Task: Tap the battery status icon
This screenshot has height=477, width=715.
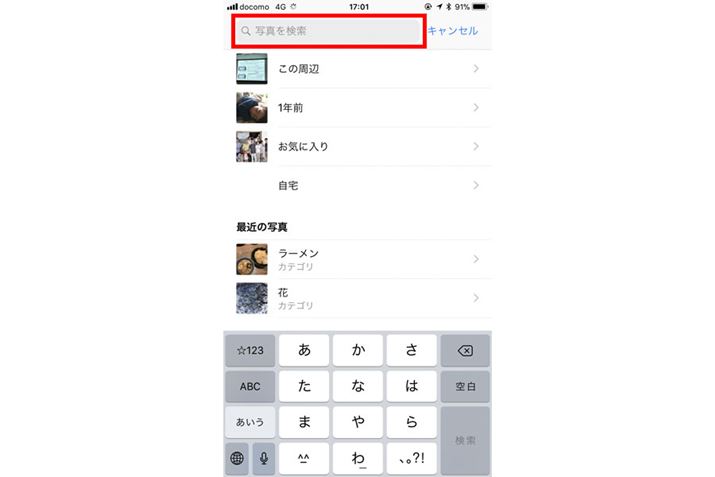Action: 480,7
